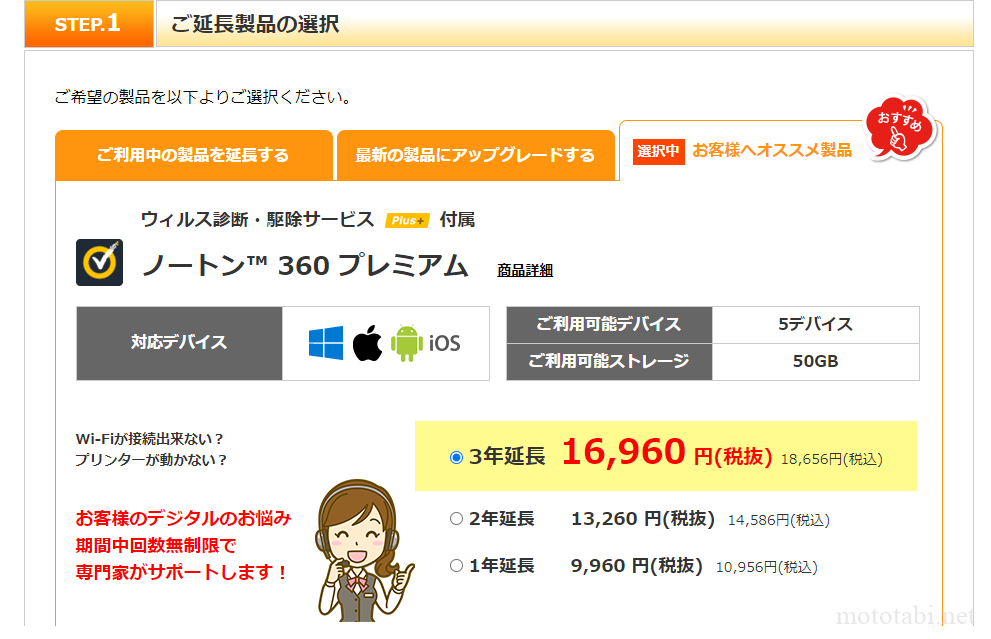Click the iOS label icon
This screenshot has width=991, height=639.
pyautogui.click(x=444, y=343)
